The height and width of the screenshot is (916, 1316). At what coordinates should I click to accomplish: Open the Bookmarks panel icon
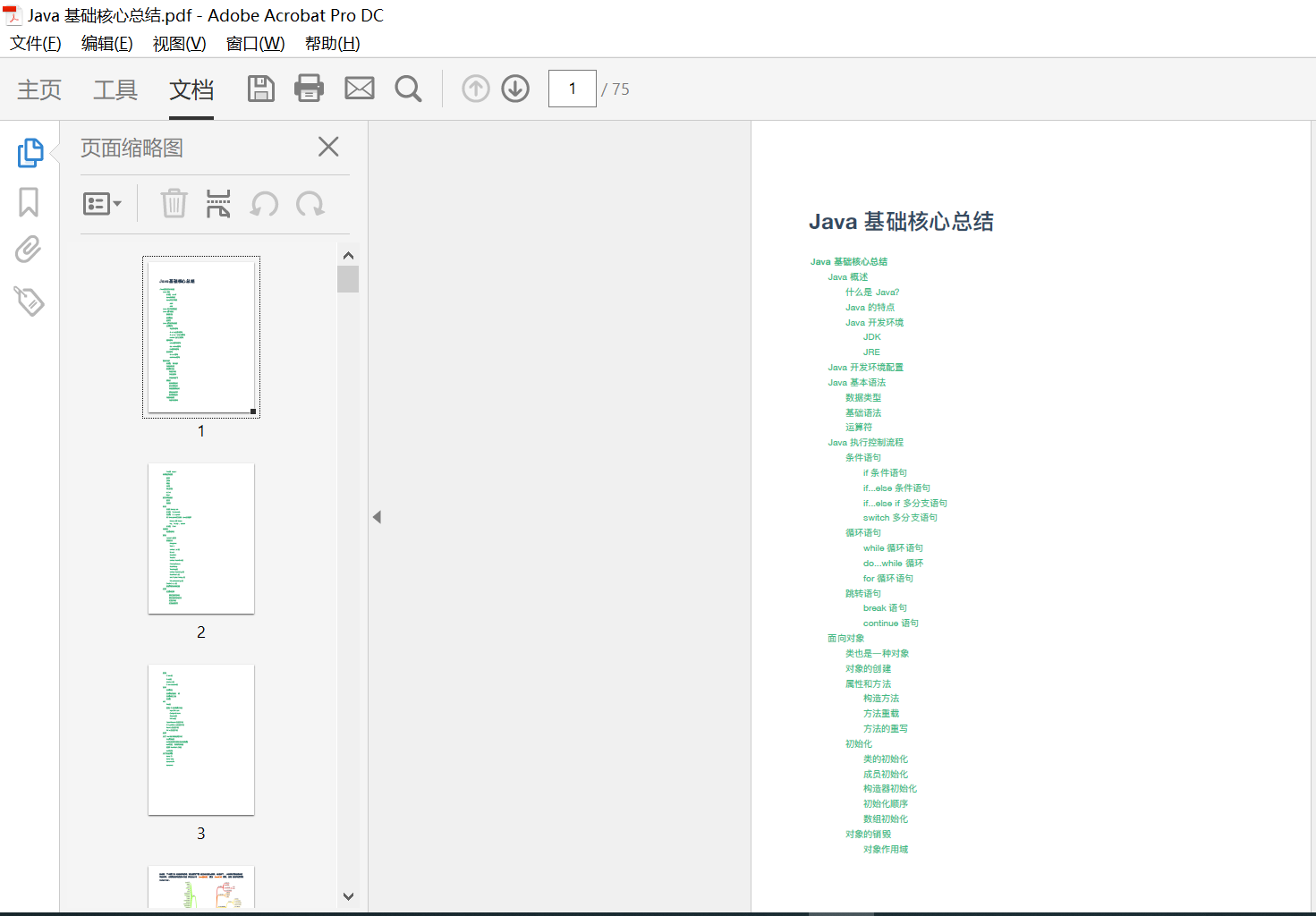29,202
